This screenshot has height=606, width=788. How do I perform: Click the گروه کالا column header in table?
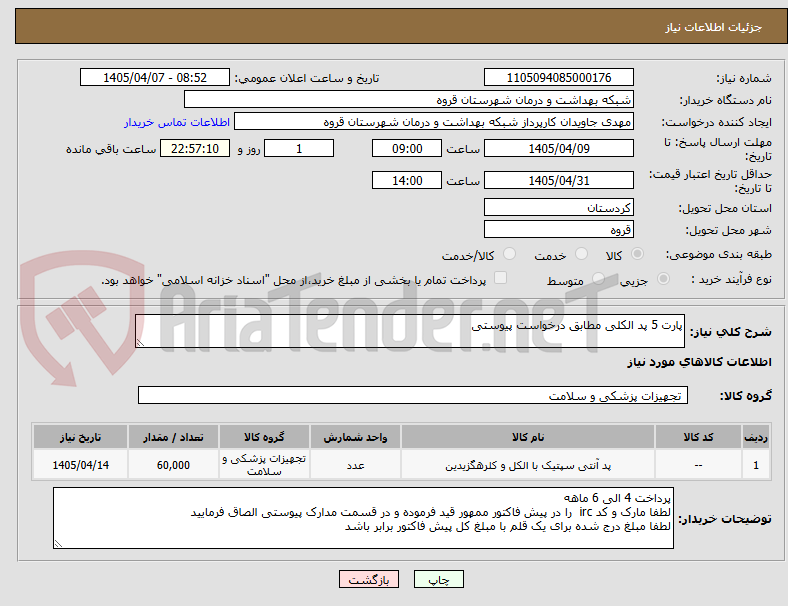(x=264, y=437)
